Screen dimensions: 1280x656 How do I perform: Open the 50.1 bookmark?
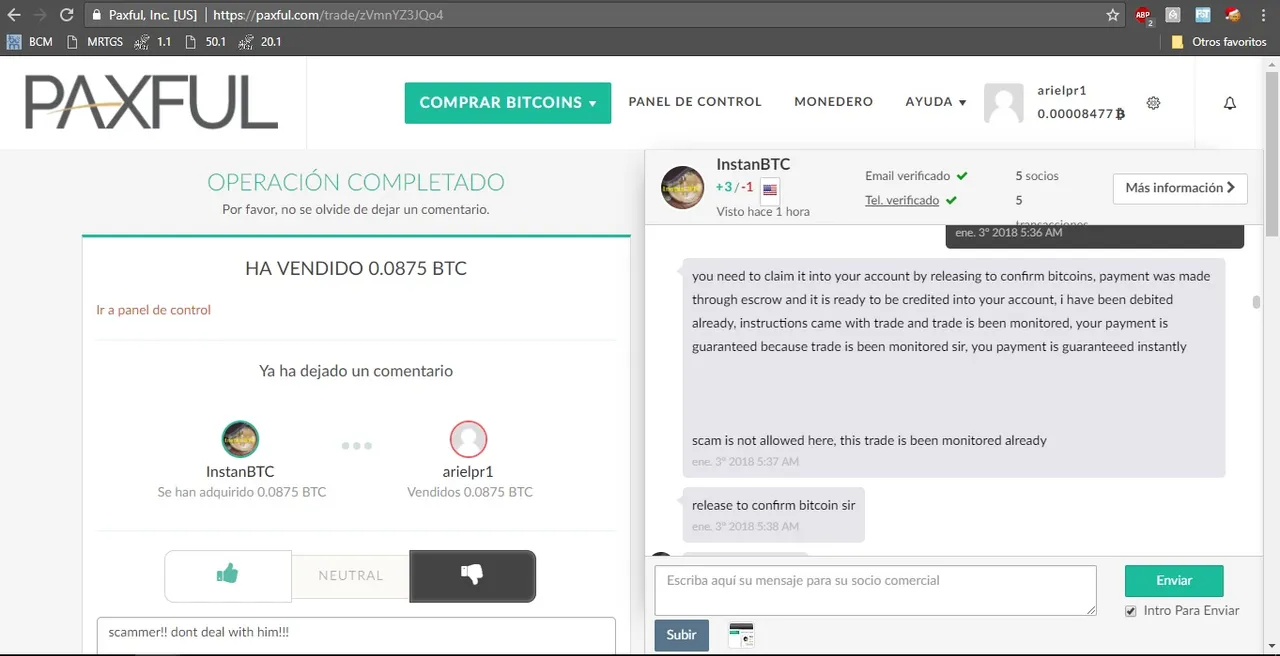(x=205, y=42)
